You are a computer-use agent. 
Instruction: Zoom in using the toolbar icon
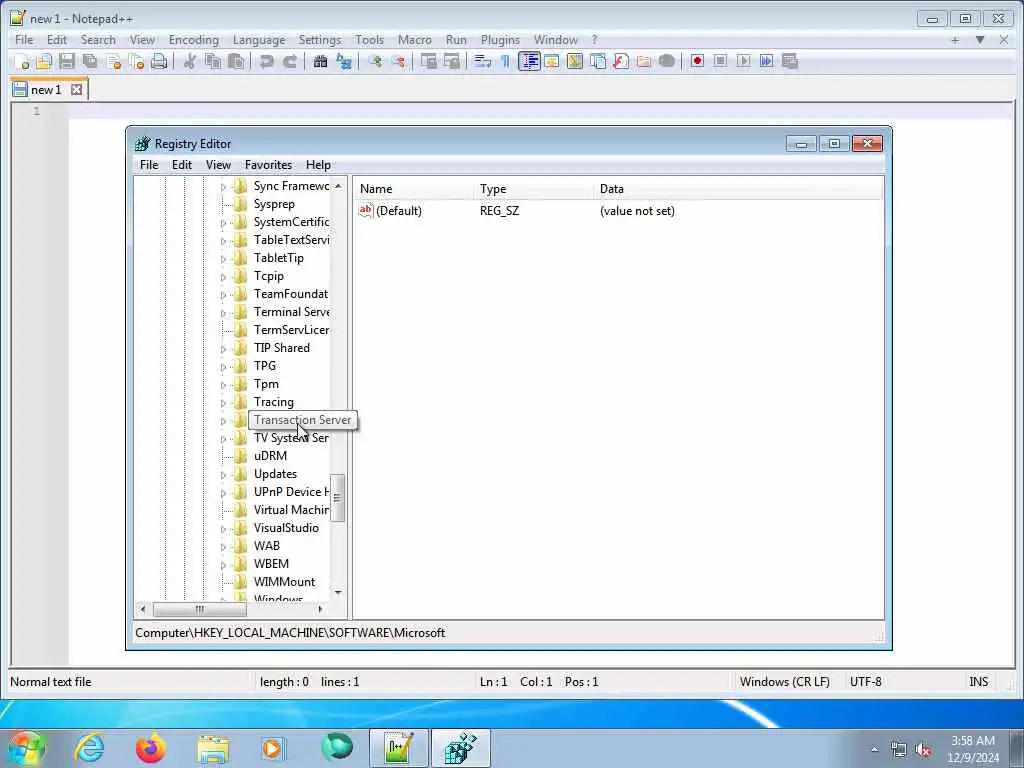tap(375, 61)
